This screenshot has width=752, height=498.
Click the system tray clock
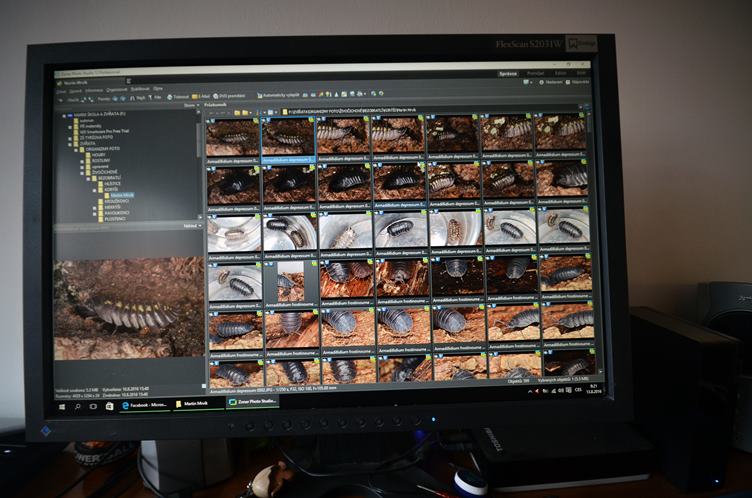(x=595, y=388)
